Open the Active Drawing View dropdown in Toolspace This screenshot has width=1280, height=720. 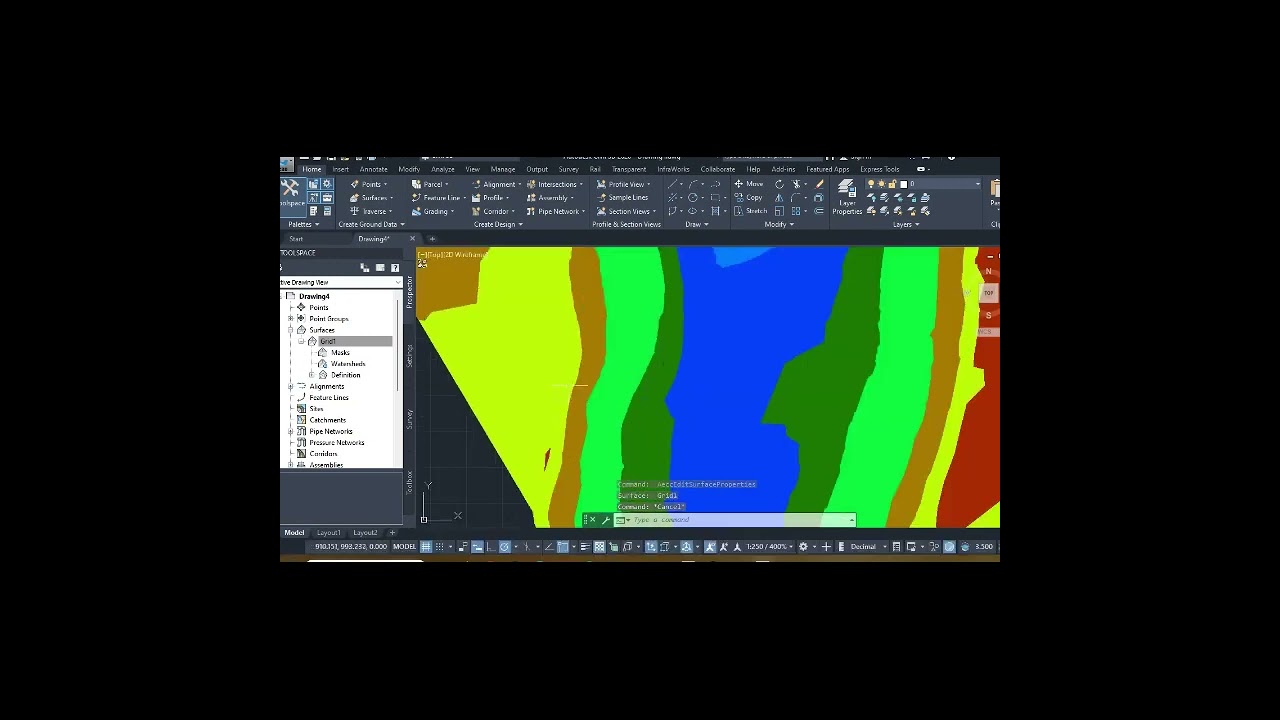pyautogui.click(x=341, y=282)
